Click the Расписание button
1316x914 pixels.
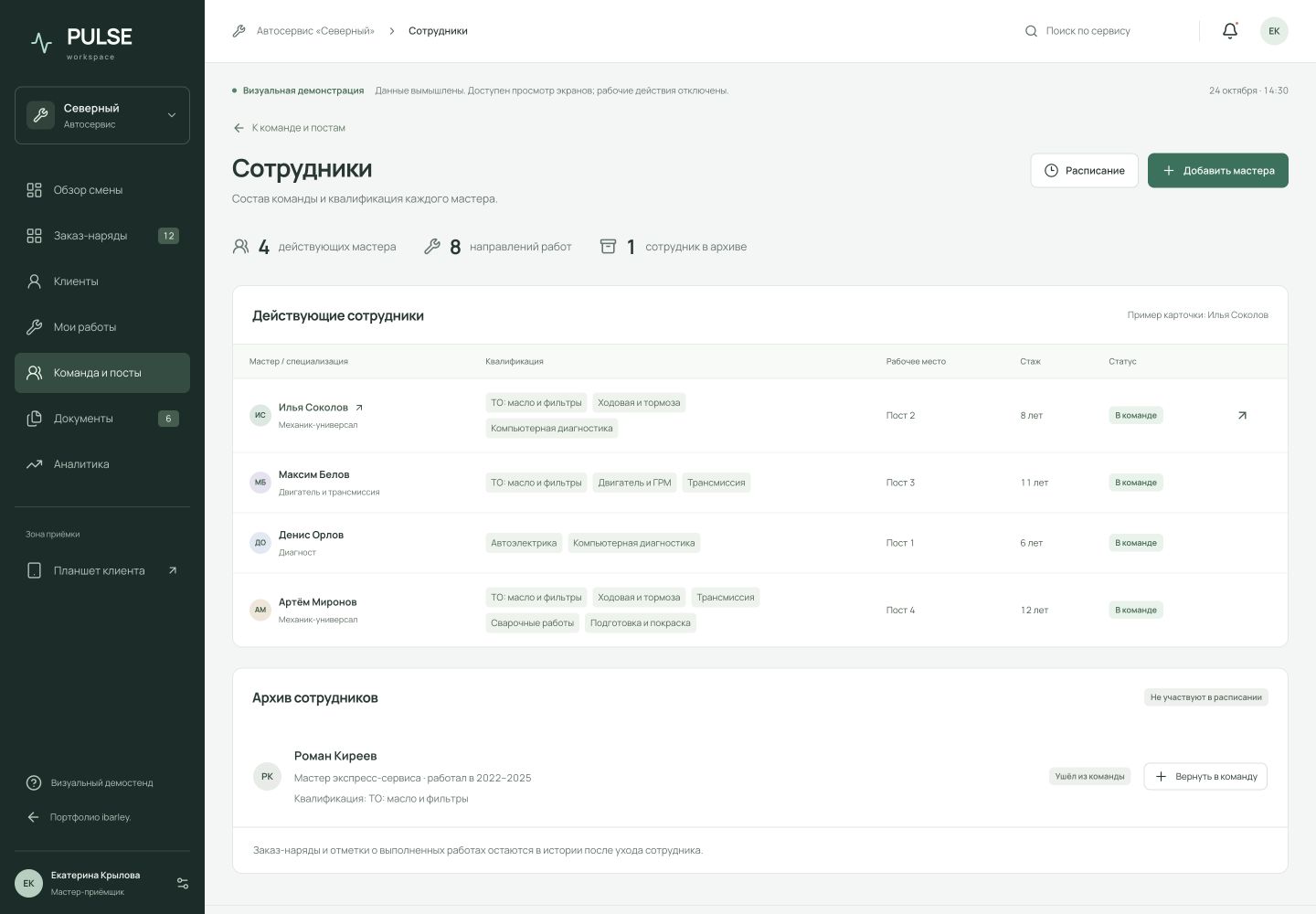tap(1085, 171)
